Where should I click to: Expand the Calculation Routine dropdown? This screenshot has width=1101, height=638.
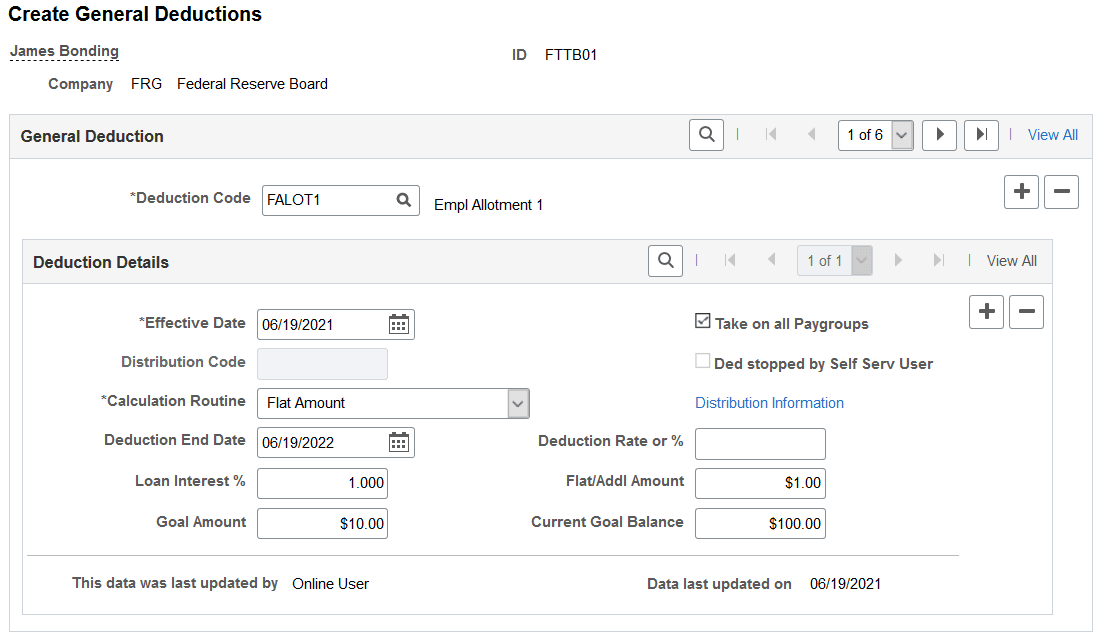[517, 404]
